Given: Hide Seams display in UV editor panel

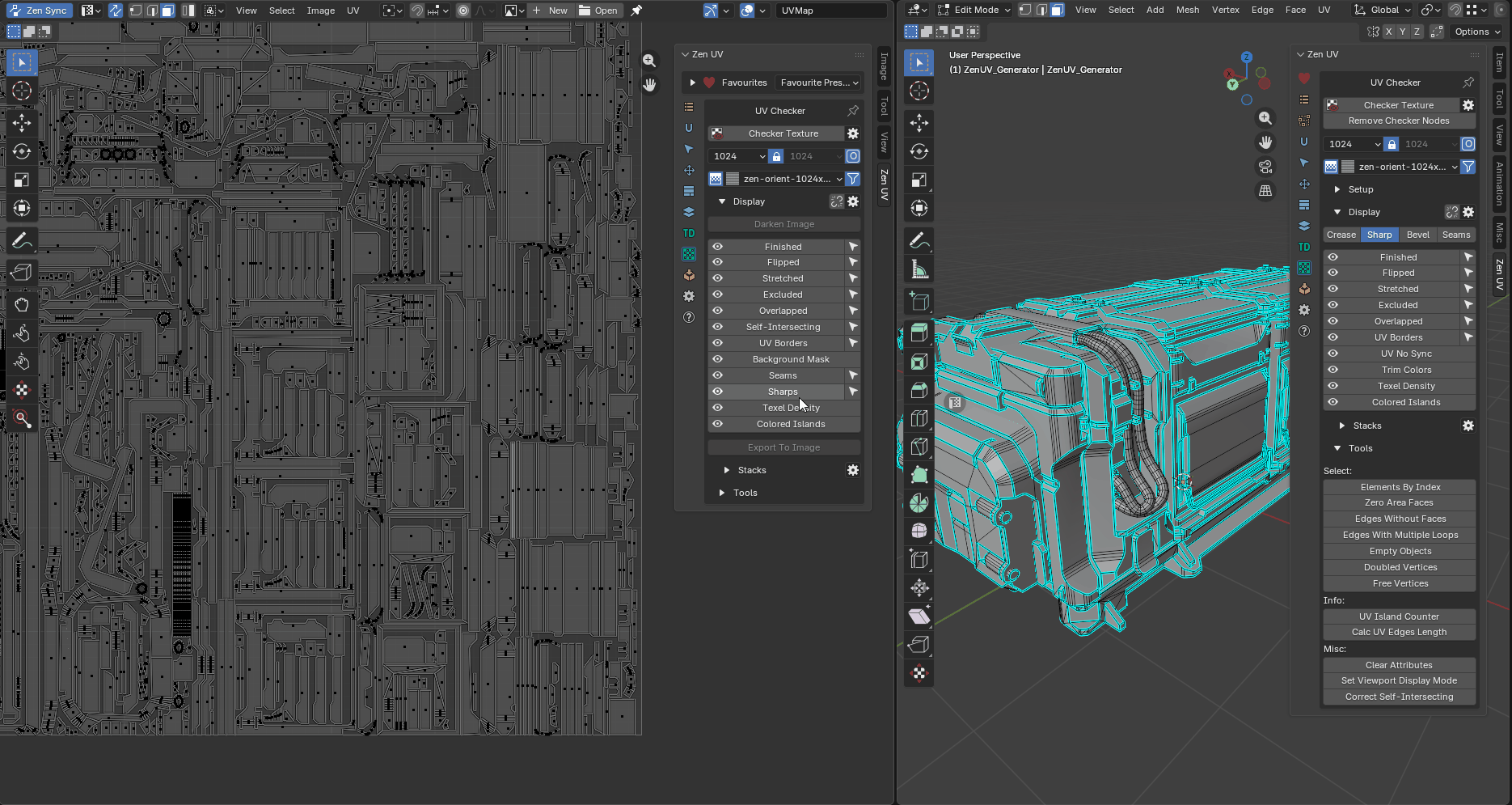Looking at the screenshot, I should tap(717, 375).
